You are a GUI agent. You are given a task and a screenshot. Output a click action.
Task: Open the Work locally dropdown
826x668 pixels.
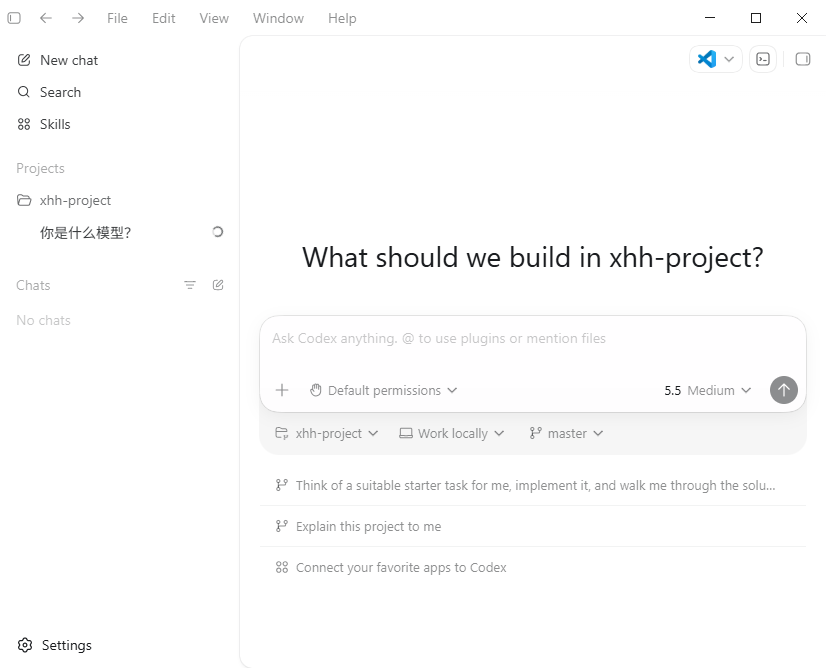(451, 434)
